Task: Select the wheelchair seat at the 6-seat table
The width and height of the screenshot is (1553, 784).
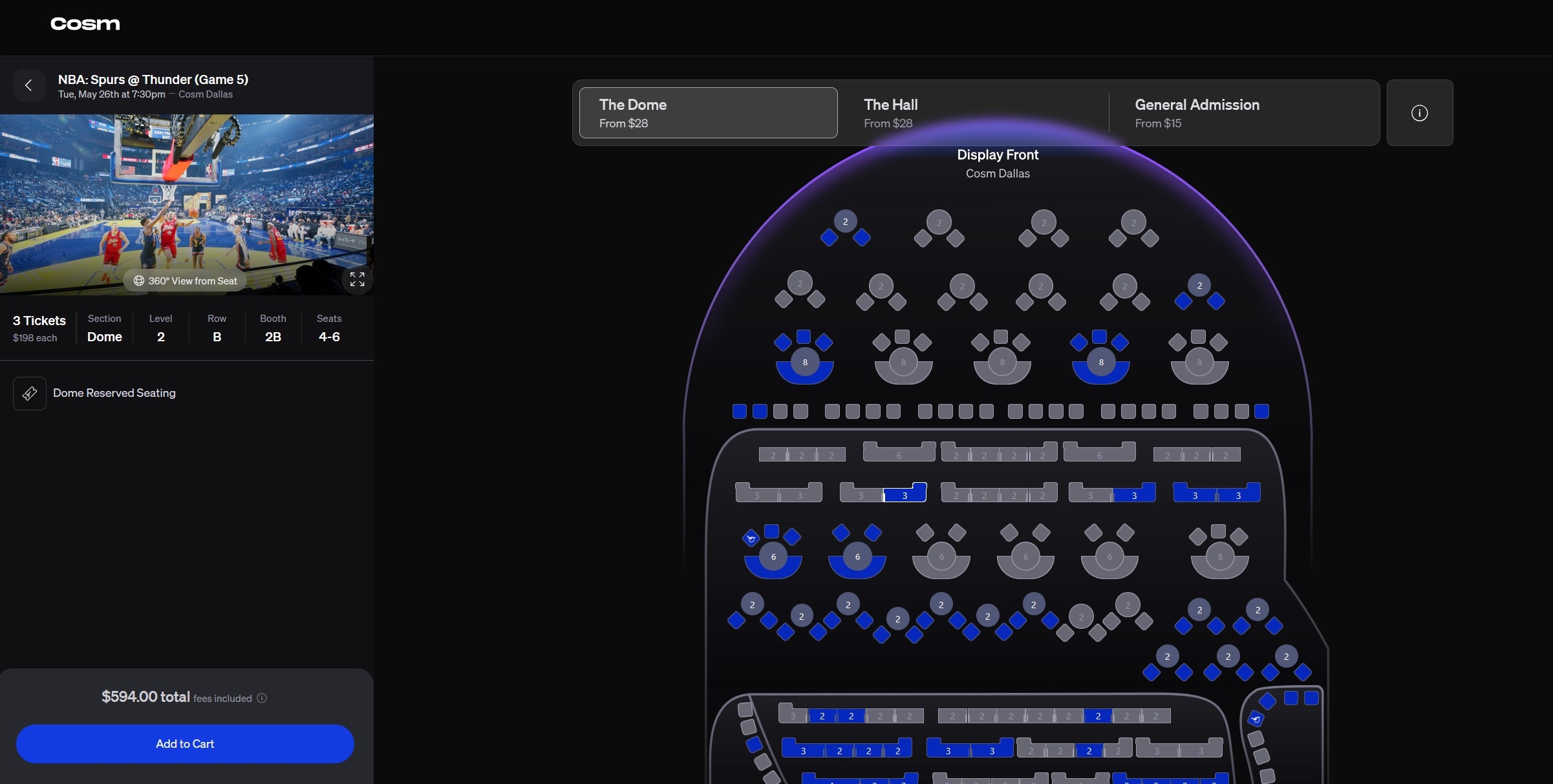Action: pos(751,538)
